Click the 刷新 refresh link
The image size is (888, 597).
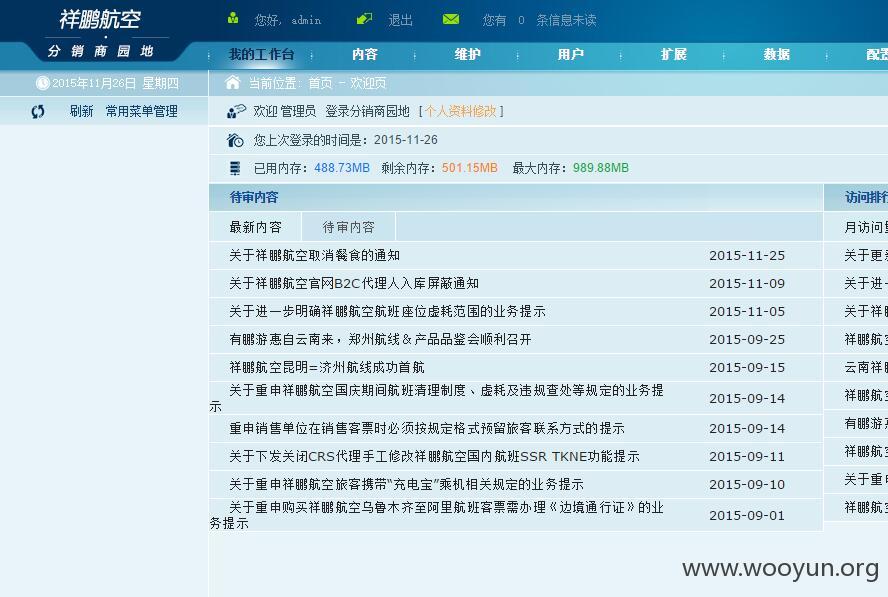click(x=82, y=111)
